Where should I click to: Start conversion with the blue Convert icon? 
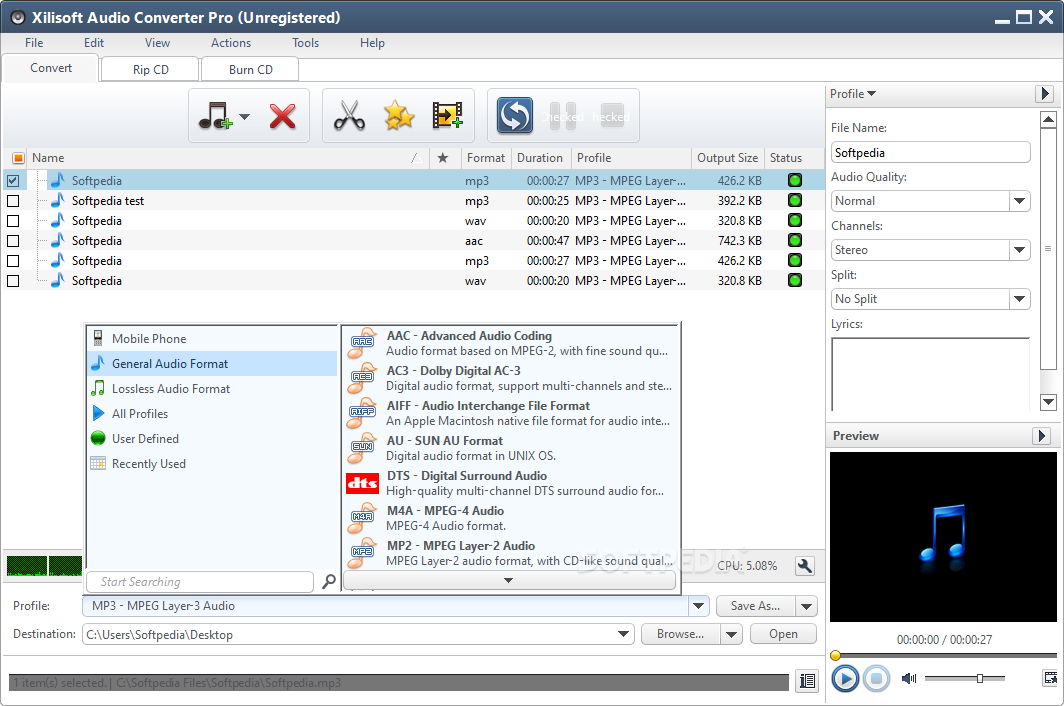click(514, 115)
